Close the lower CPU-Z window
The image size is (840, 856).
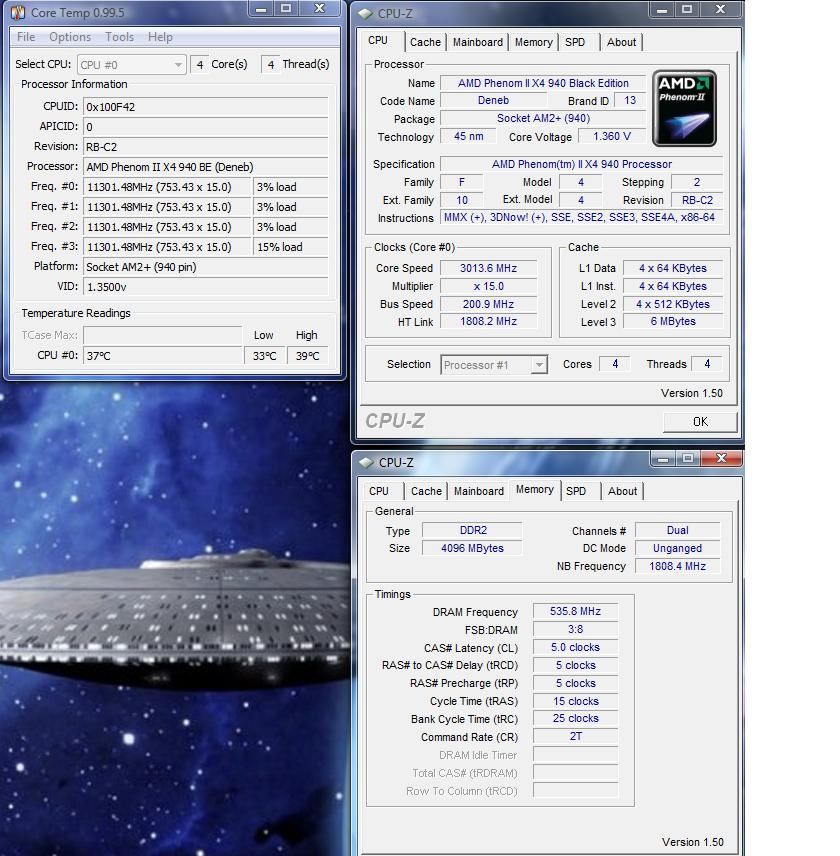pos(722,458)
